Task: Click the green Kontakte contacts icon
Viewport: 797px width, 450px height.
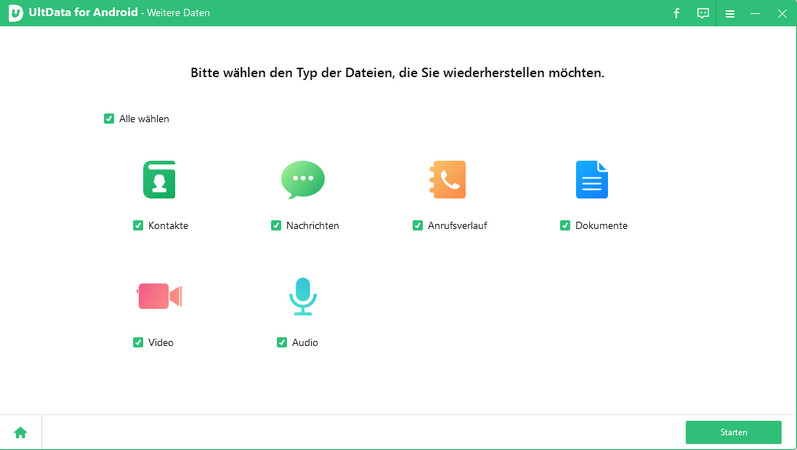Action: point(159,180)
